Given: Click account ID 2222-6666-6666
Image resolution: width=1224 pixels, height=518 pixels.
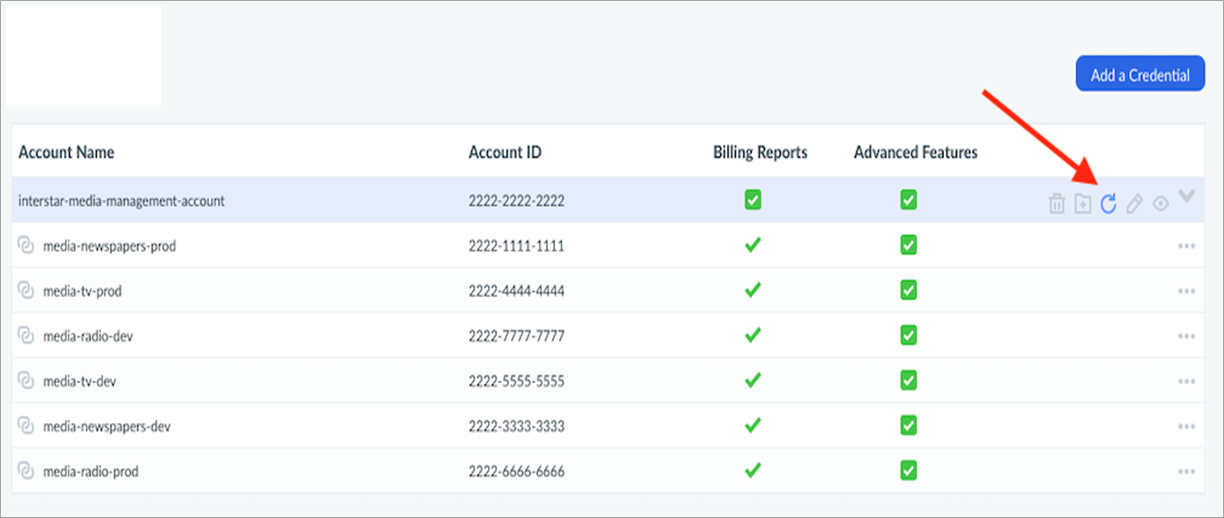Looking at the screenshot, I should [516, 472].
